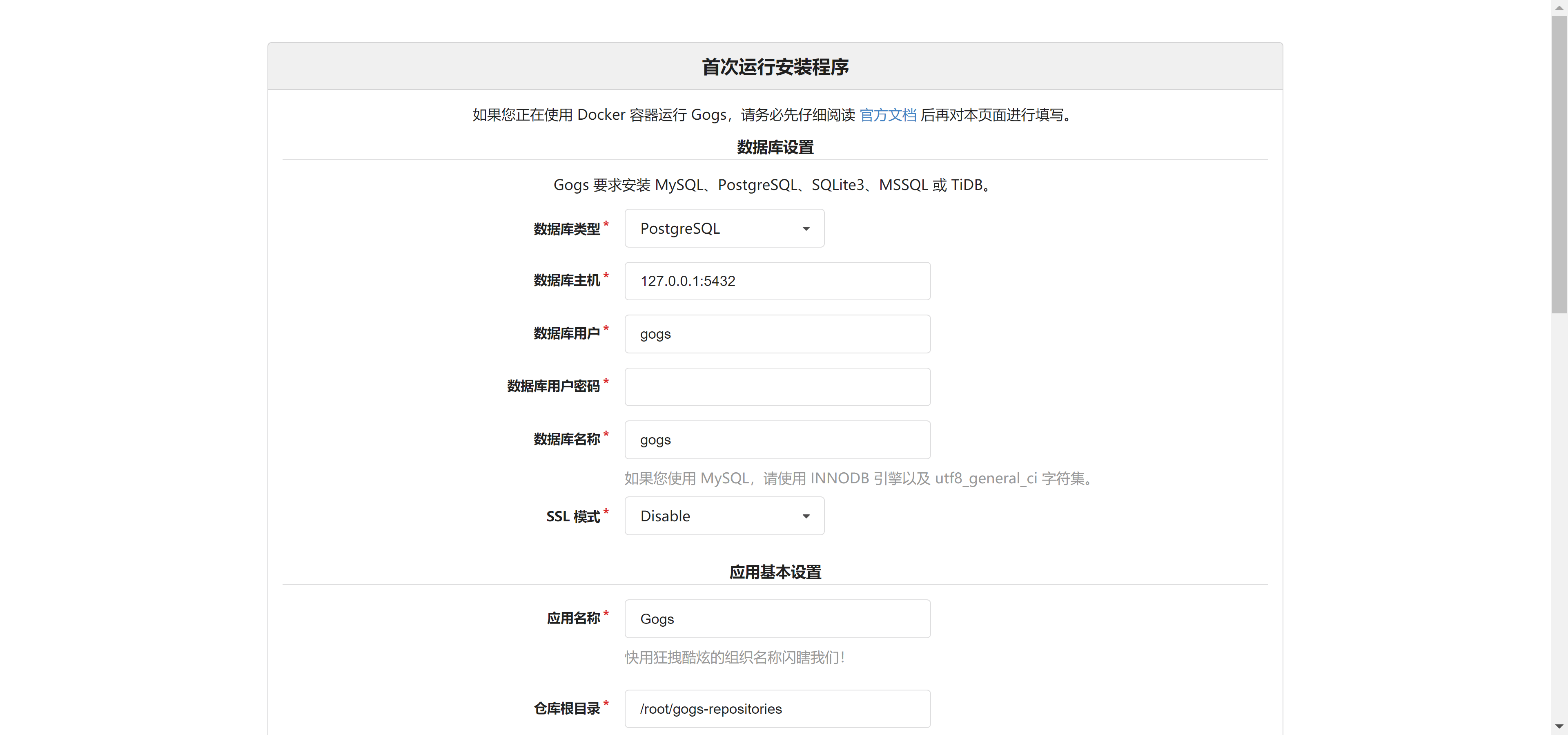Click the empty database password field

[777, 386]
